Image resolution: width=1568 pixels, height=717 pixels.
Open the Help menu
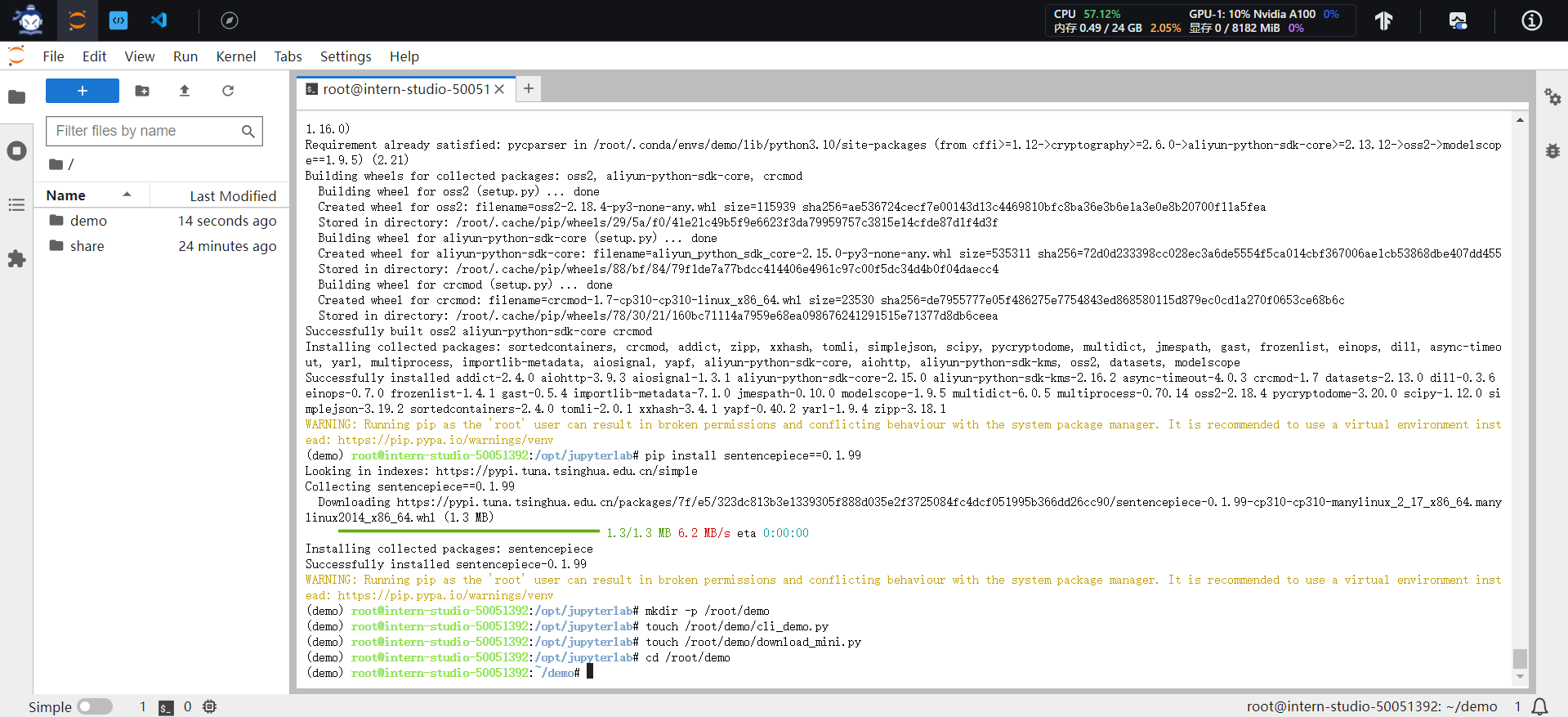pos(404,56)
